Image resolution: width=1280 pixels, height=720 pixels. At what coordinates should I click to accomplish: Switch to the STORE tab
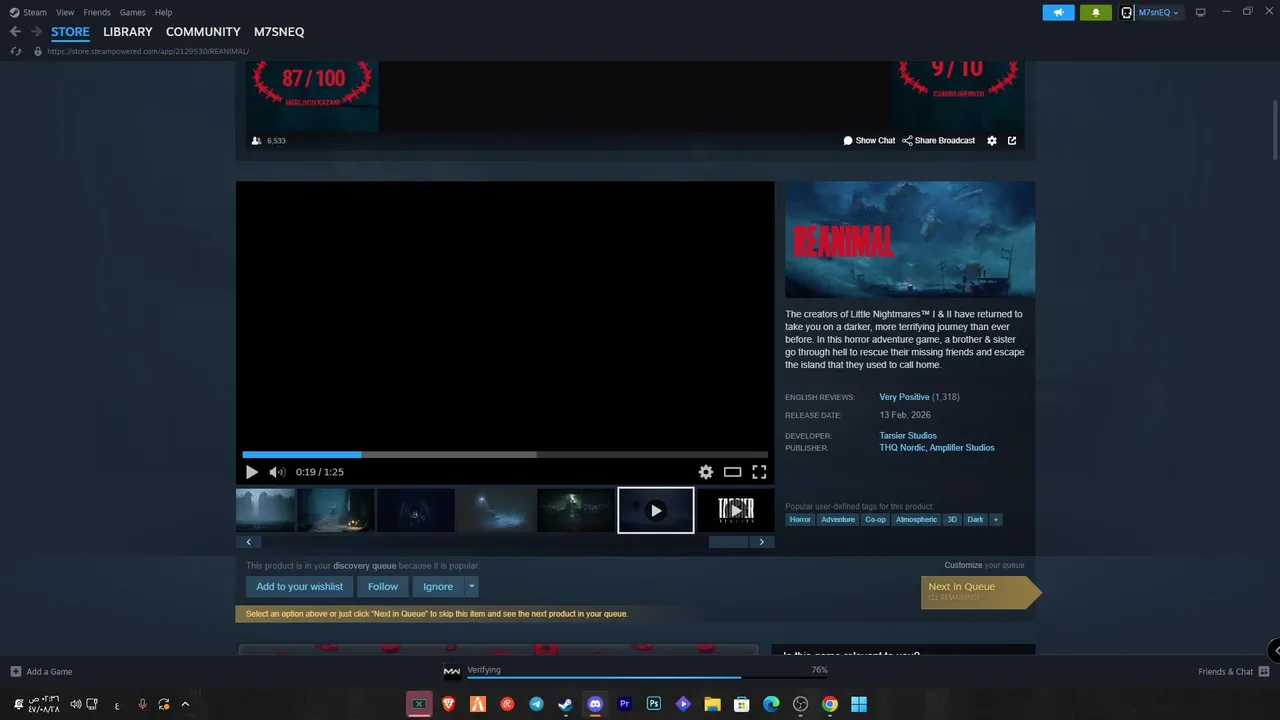pyautogui.click(x=70, y=32)
